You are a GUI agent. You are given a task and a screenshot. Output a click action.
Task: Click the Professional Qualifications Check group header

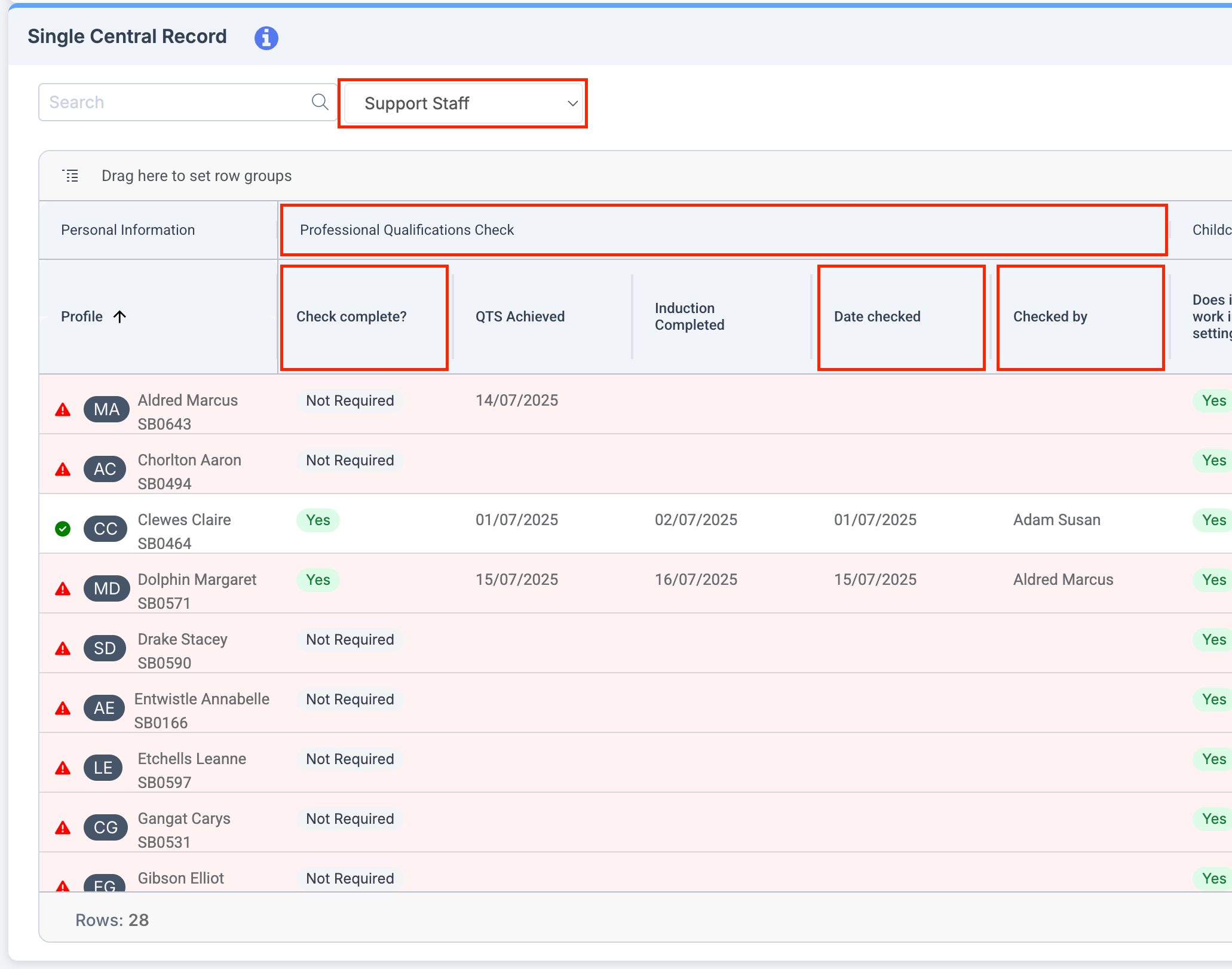click(407, 230)
